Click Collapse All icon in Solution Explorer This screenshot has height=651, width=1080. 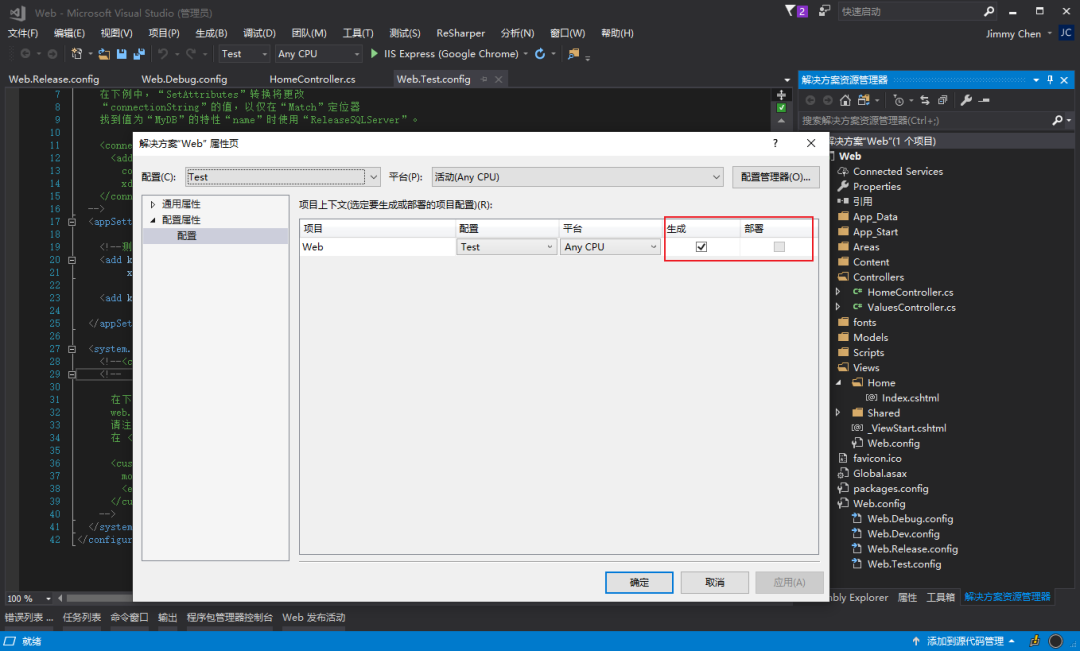942,100
